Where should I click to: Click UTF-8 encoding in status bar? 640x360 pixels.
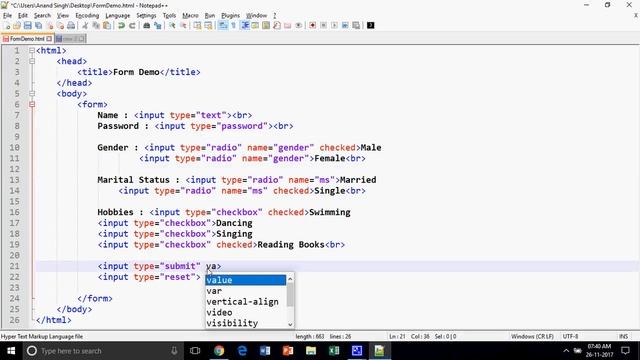[x=570, y=336]
